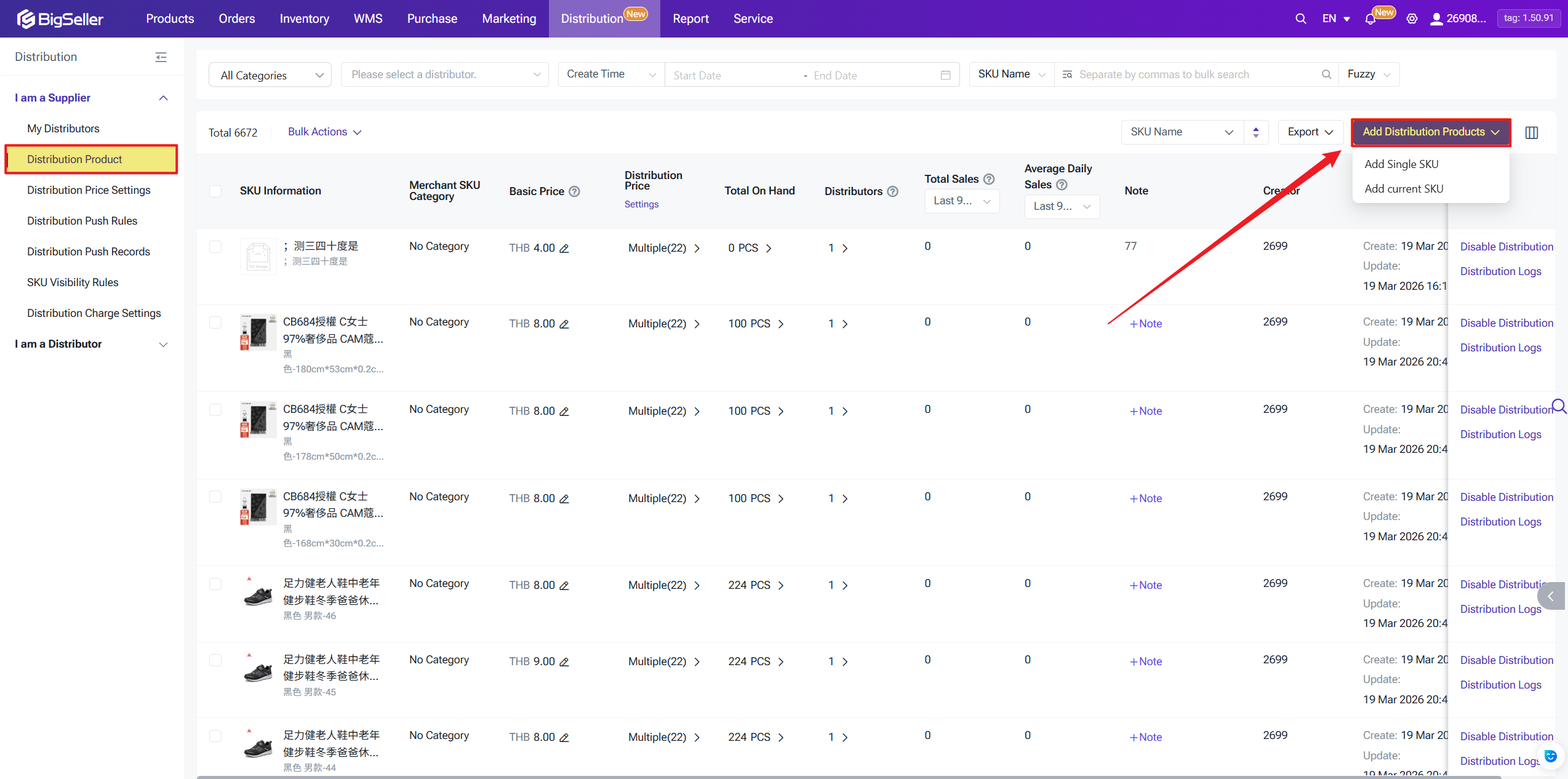Click the search magnifier in top bar
The image size is (1568, 779).
(x=1300, y=19)
